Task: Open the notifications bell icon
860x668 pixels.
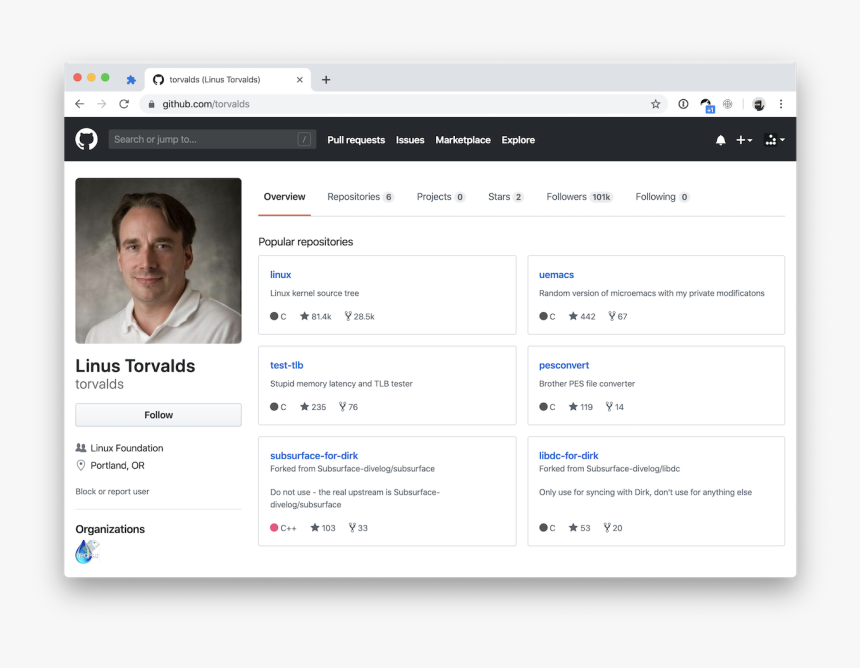Action: point(721,140)
